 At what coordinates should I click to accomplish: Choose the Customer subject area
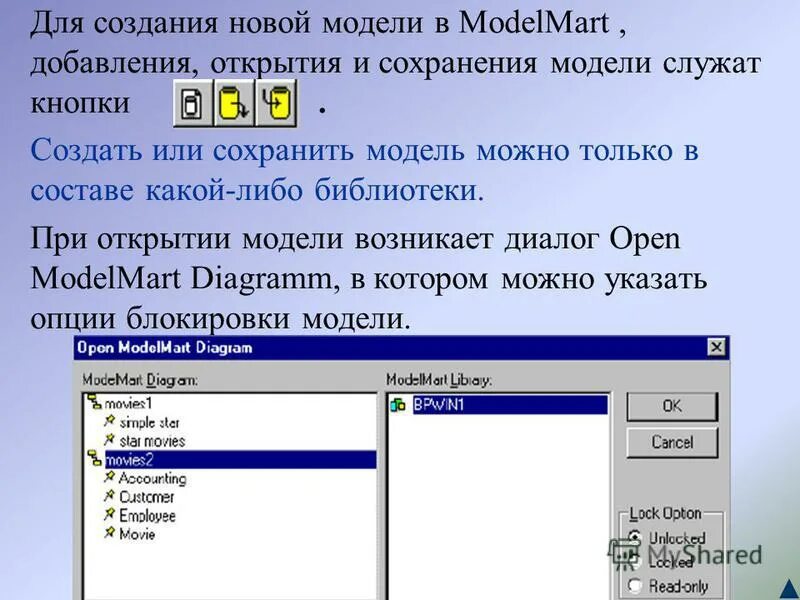point(146,497)
